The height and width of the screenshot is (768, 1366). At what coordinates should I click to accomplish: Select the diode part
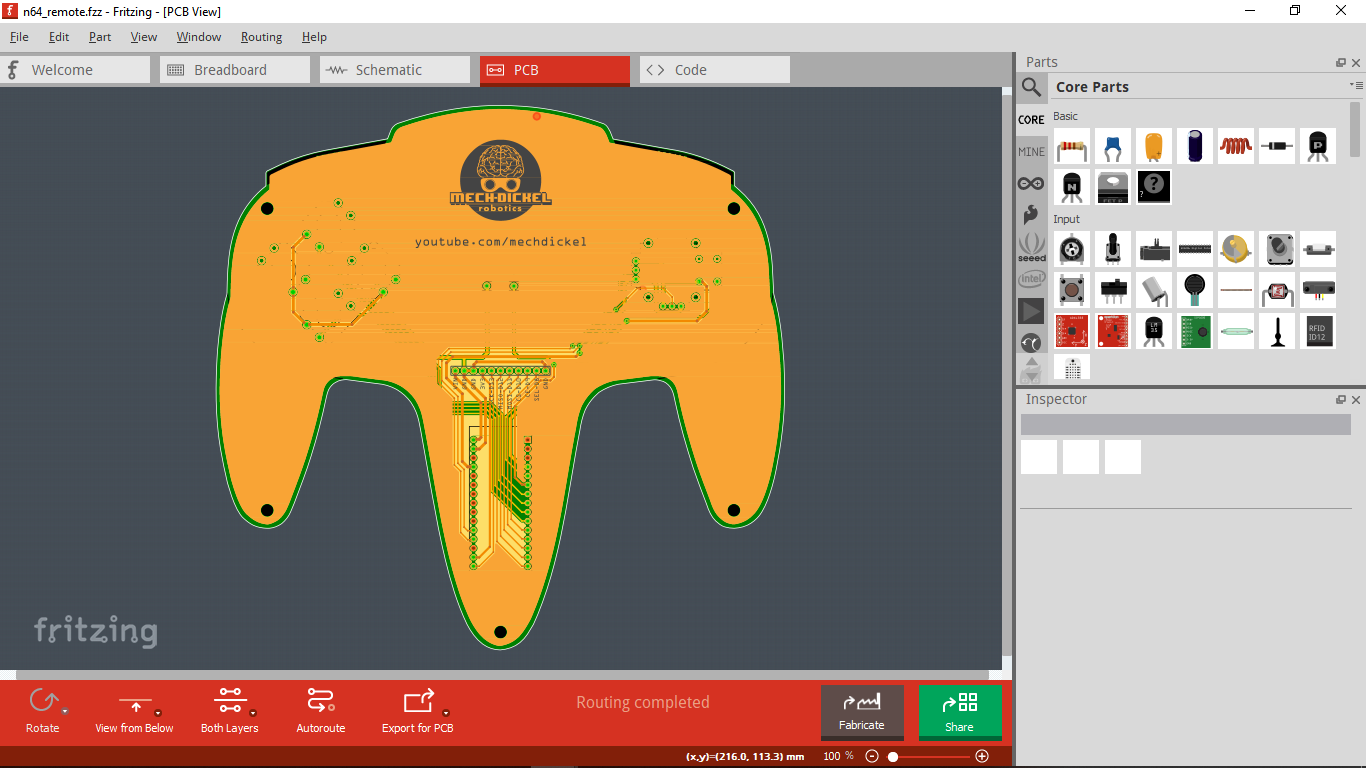(1277, 146)
